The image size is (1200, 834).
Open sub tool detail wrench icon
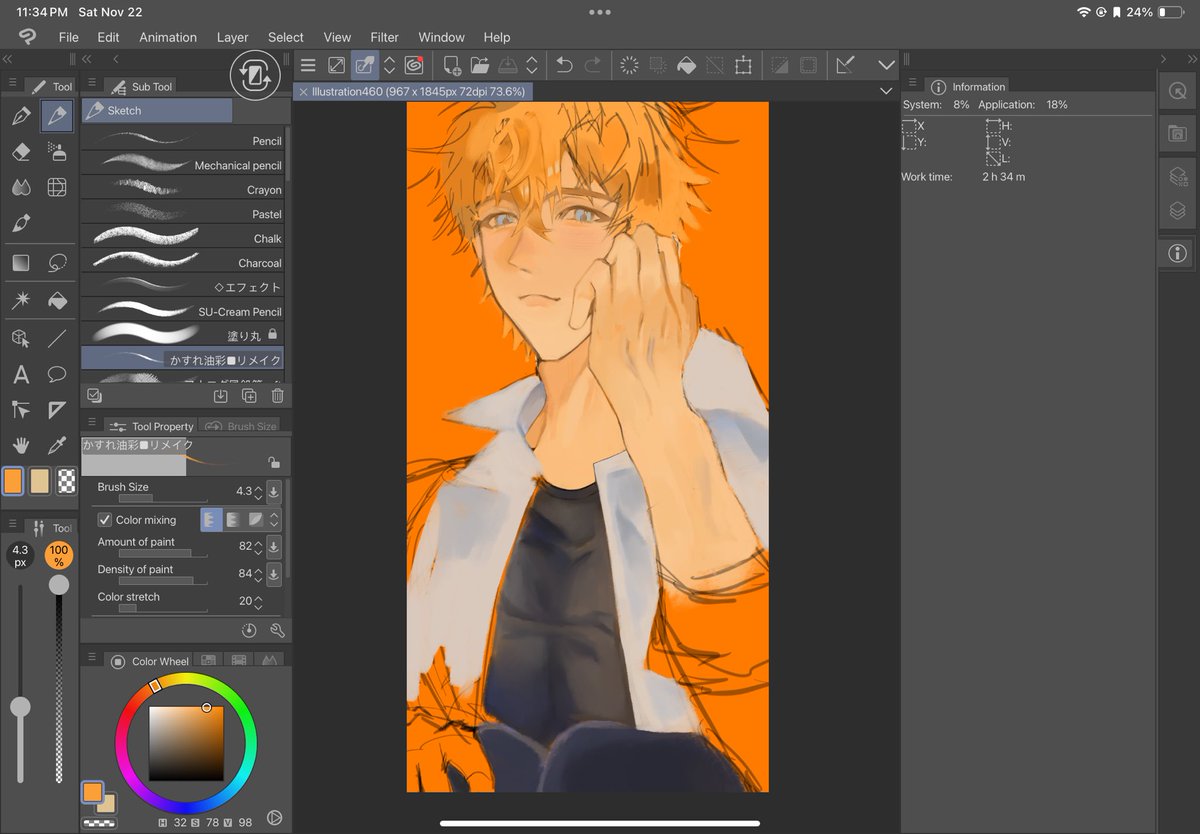[278, 630]
